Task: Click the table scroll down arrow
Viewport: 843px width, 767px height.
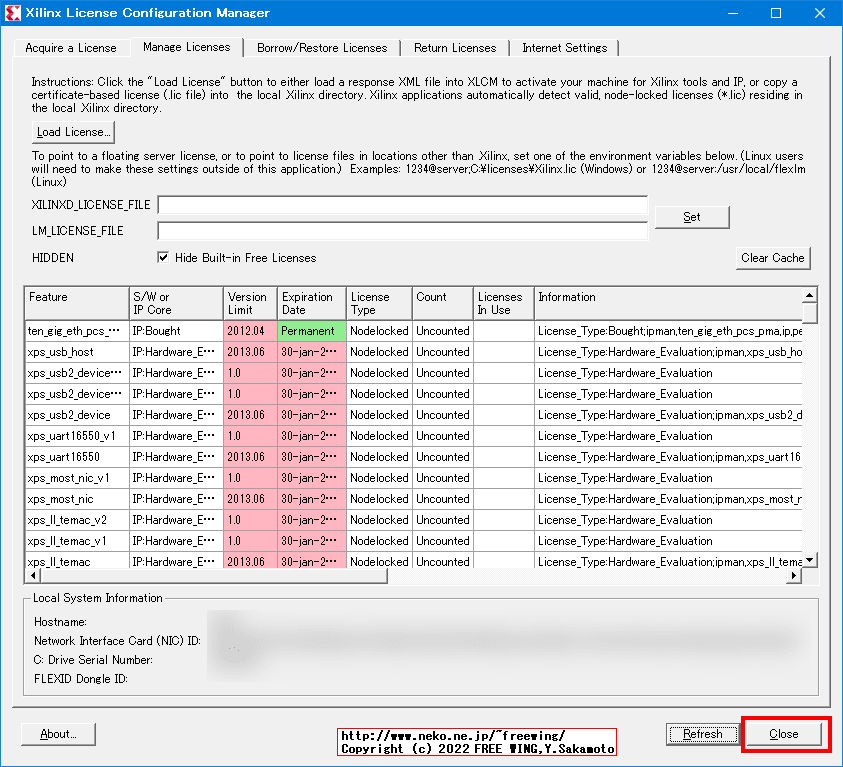Action: pos(810,560)
